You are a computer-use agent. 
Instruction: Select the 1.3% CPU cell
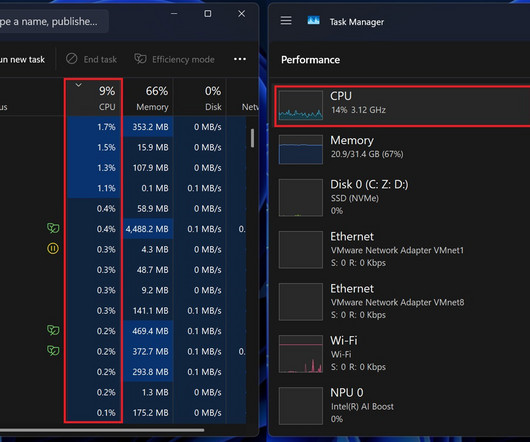click(x=93, y=168)
